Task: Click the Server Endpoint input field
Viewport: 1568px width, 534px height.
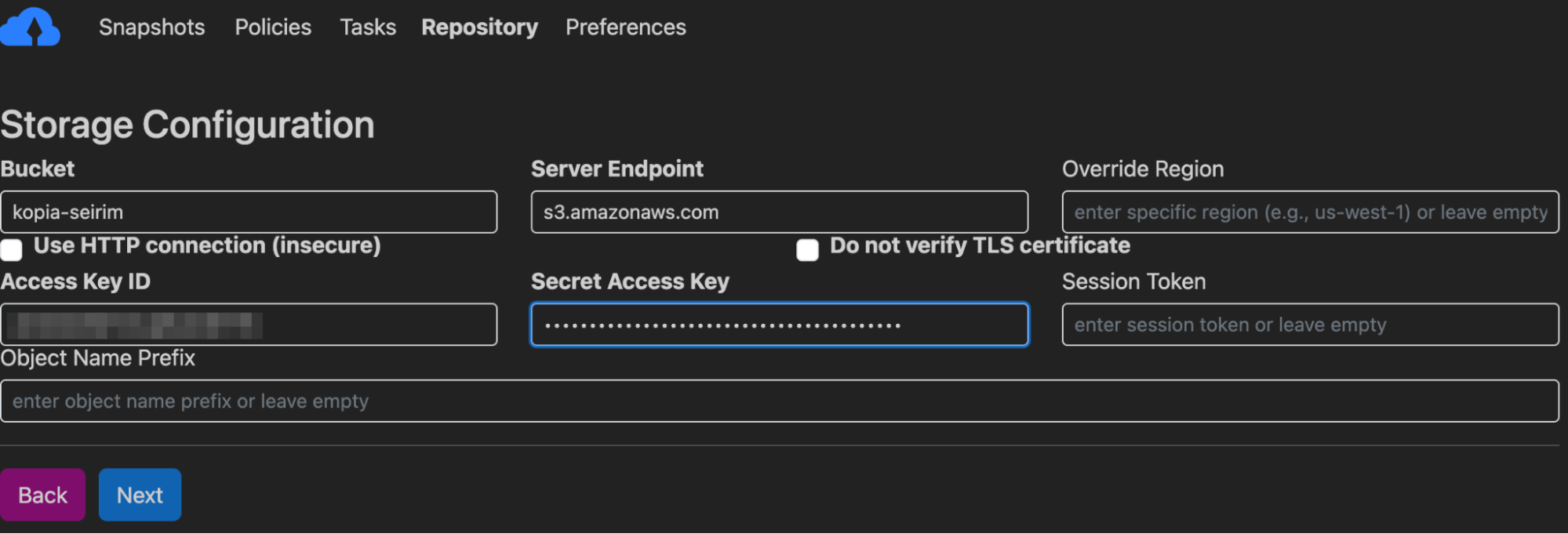Action: coord(779,212)
